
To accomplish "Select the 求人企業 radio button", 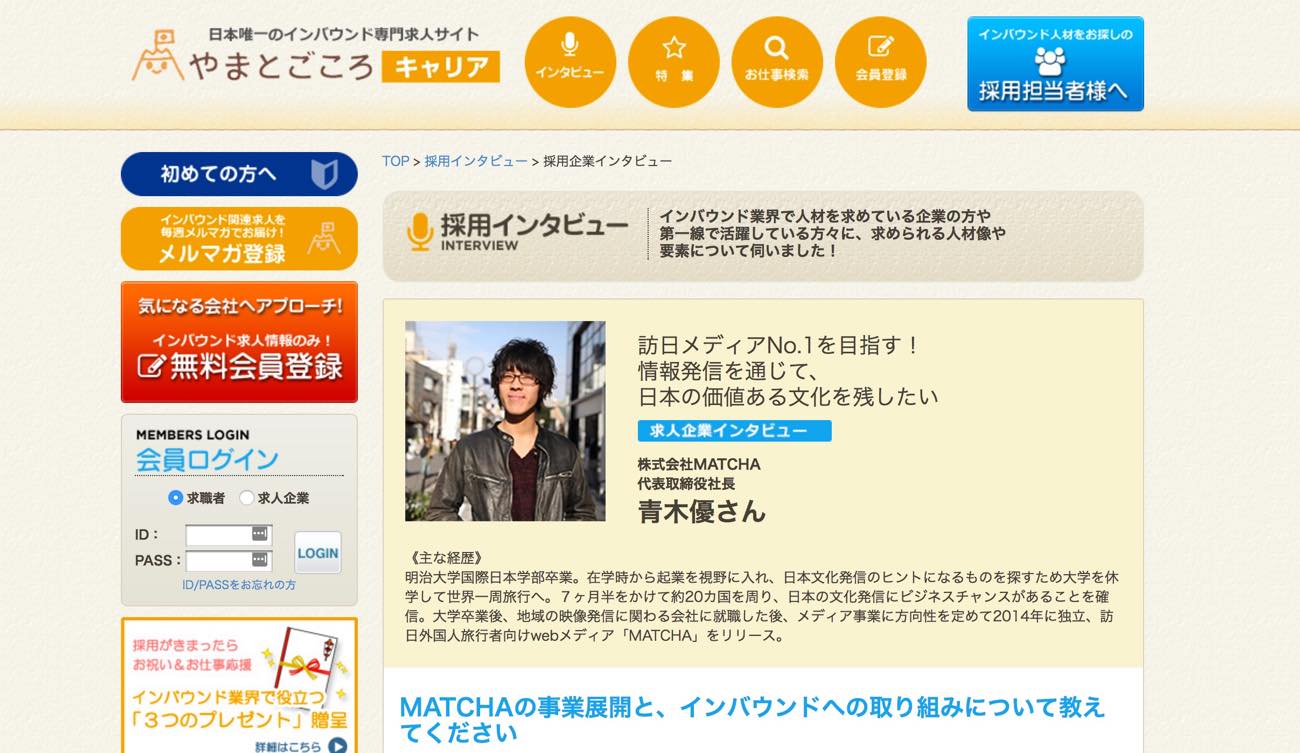I will (247, 498).
